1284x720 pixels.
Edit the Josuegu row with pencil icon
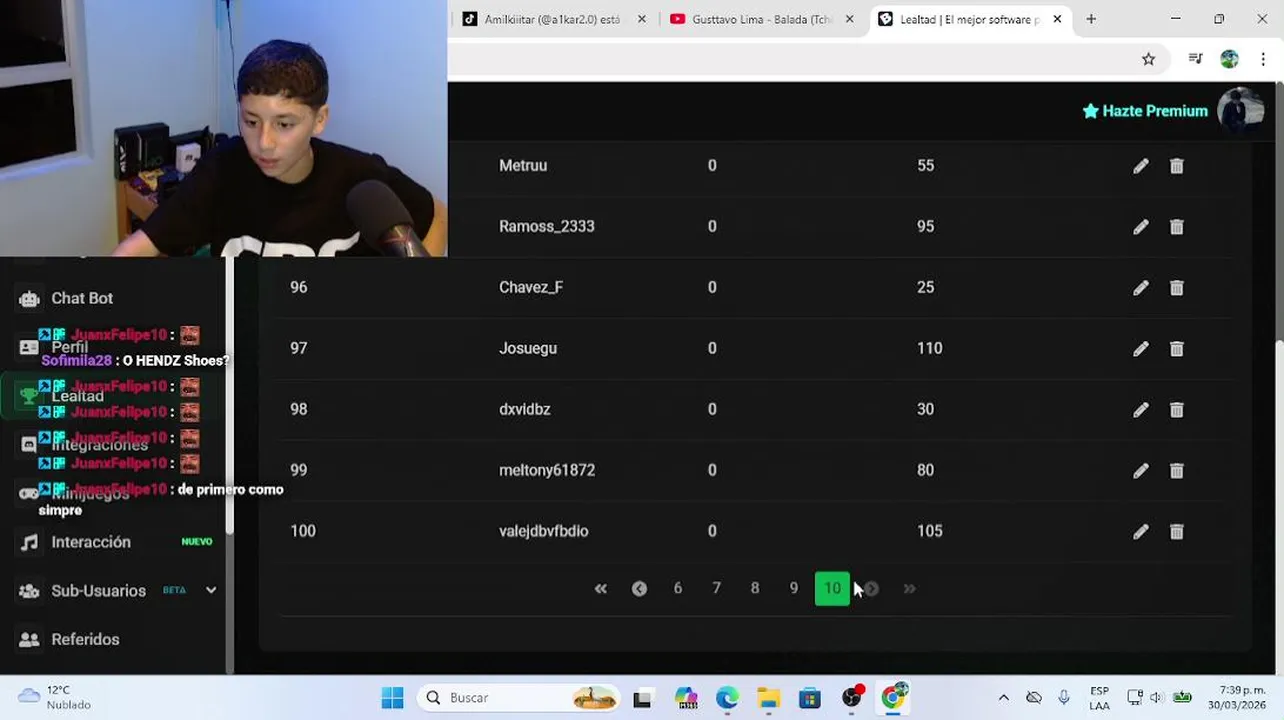click(x=1141, y=349)
